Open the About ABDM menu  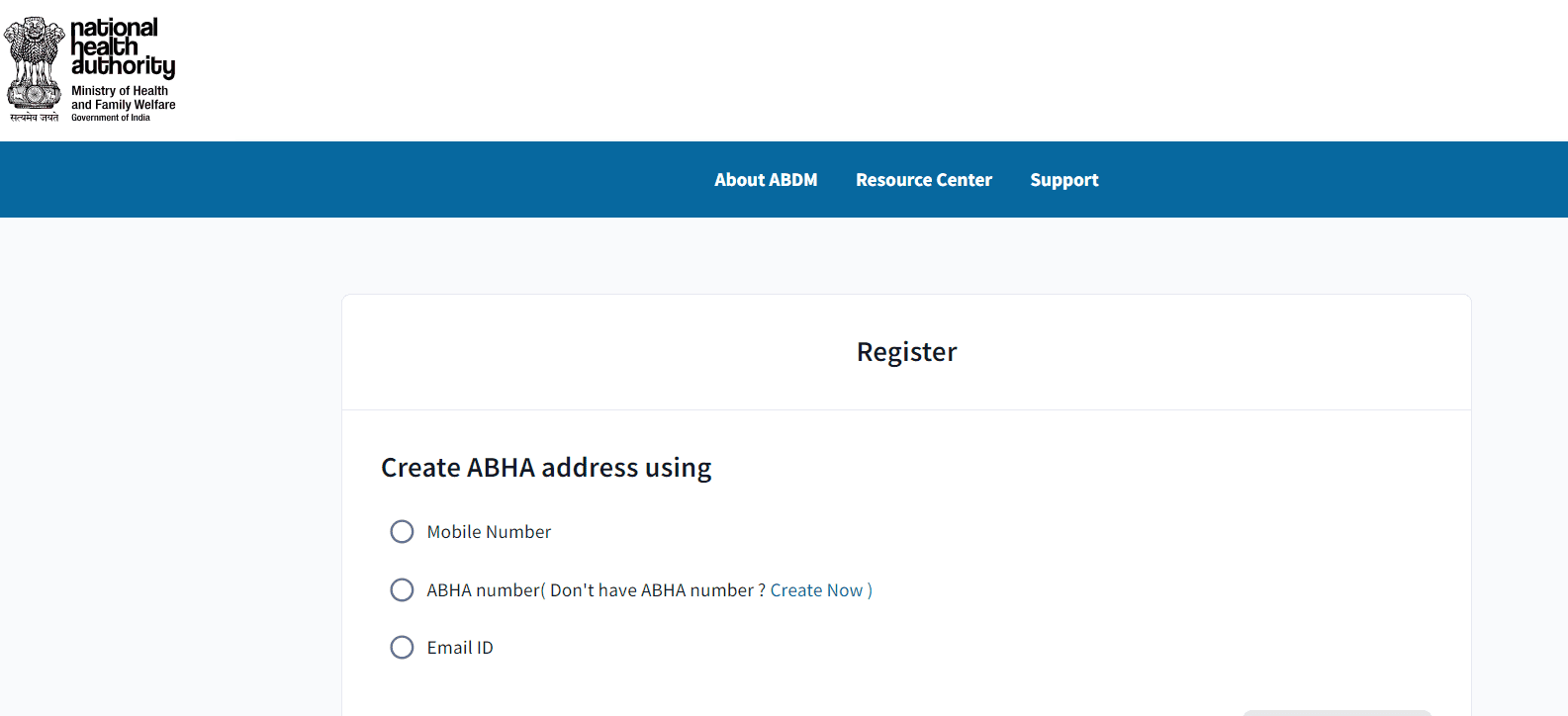766,180
